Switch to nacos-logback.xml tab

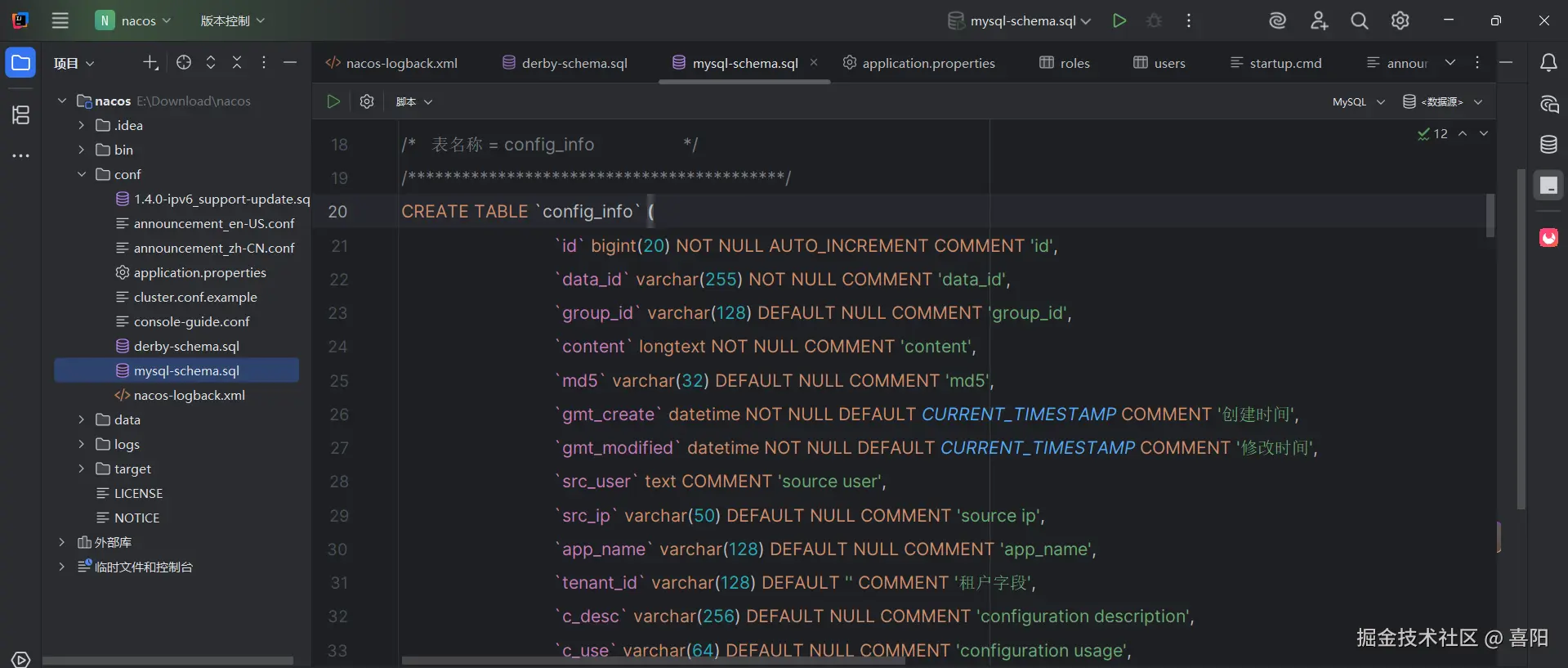click(391, 63)
